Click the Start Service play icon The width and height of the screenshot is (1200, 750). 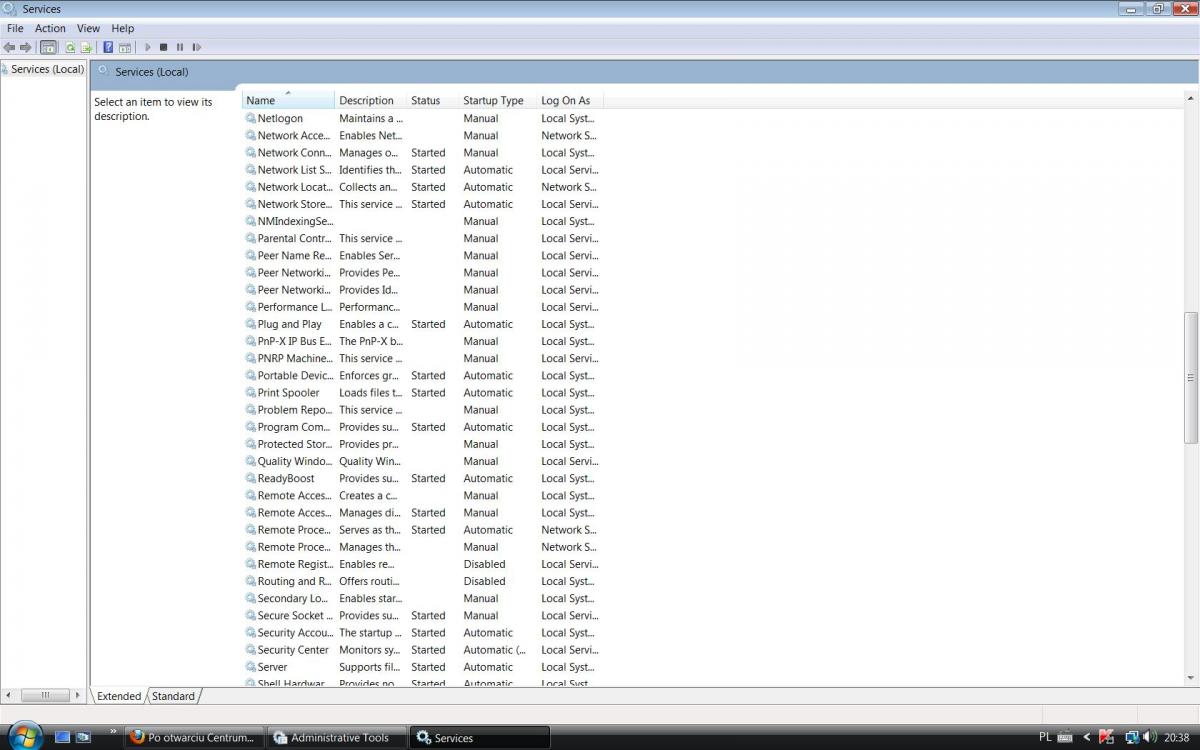(x=148, y=47)
